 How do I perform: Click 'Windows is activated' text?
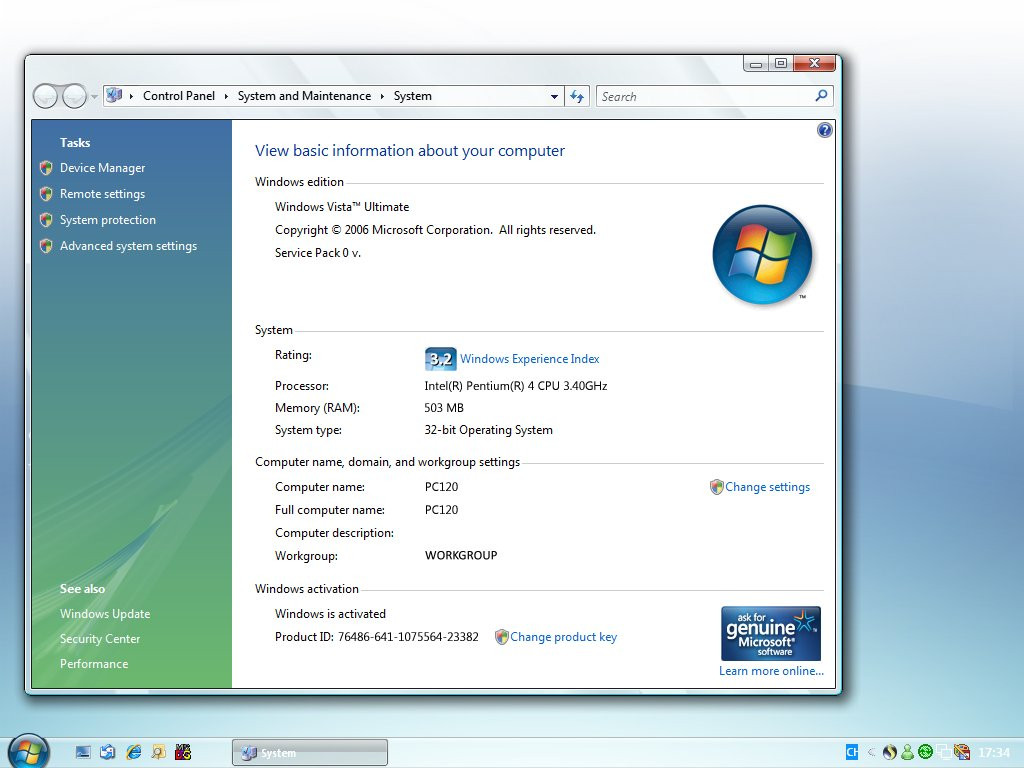click(x=330, y=614)
